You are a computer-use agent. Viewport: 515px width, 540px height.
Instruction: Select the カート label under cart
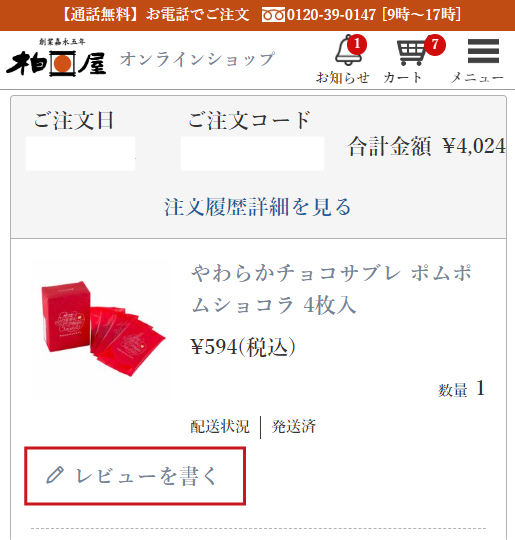click(x=402, y=77)
